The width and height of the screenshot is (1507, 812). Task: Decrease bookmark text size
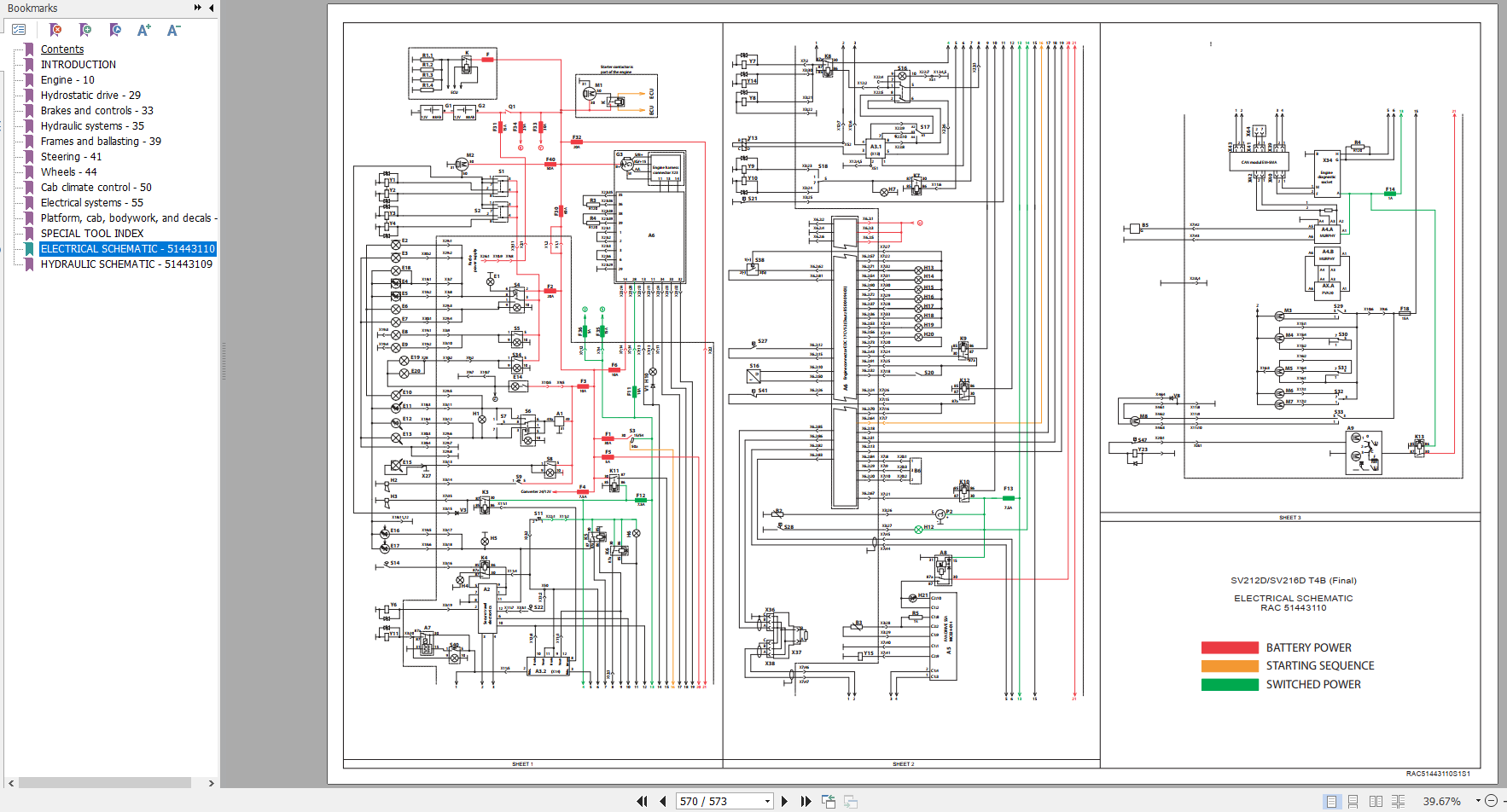tap(173, 30)
